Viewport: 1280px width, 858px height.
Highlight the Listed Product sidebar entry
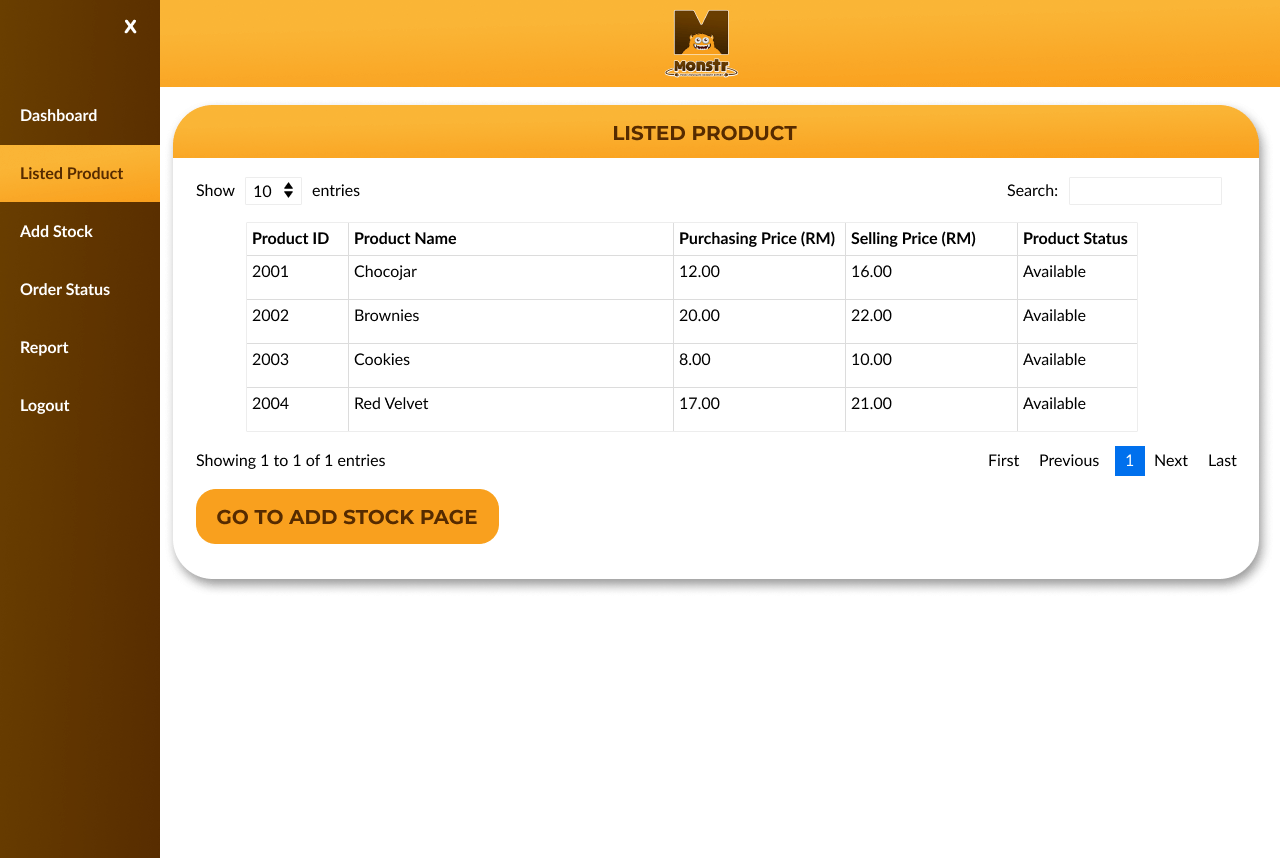(71, 173)
